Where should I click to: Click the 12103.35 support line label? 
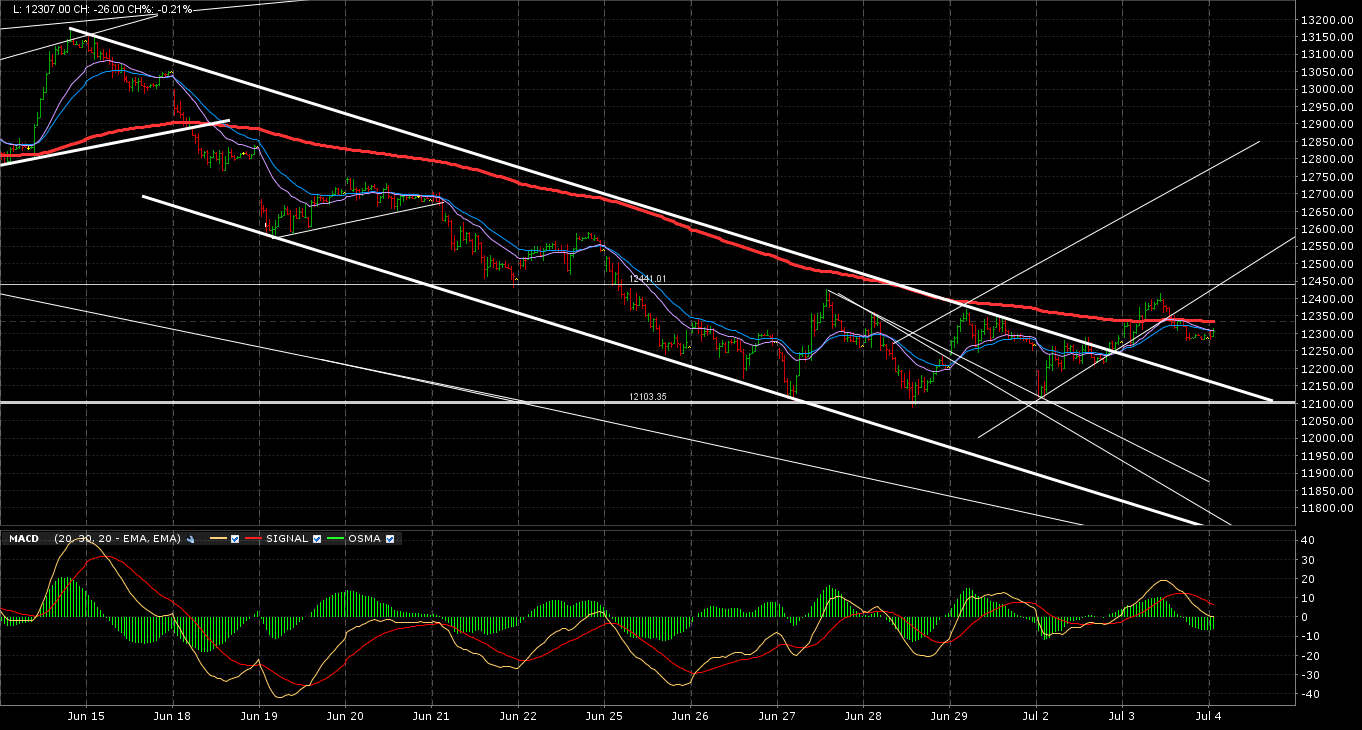click(x=647, y=397)
